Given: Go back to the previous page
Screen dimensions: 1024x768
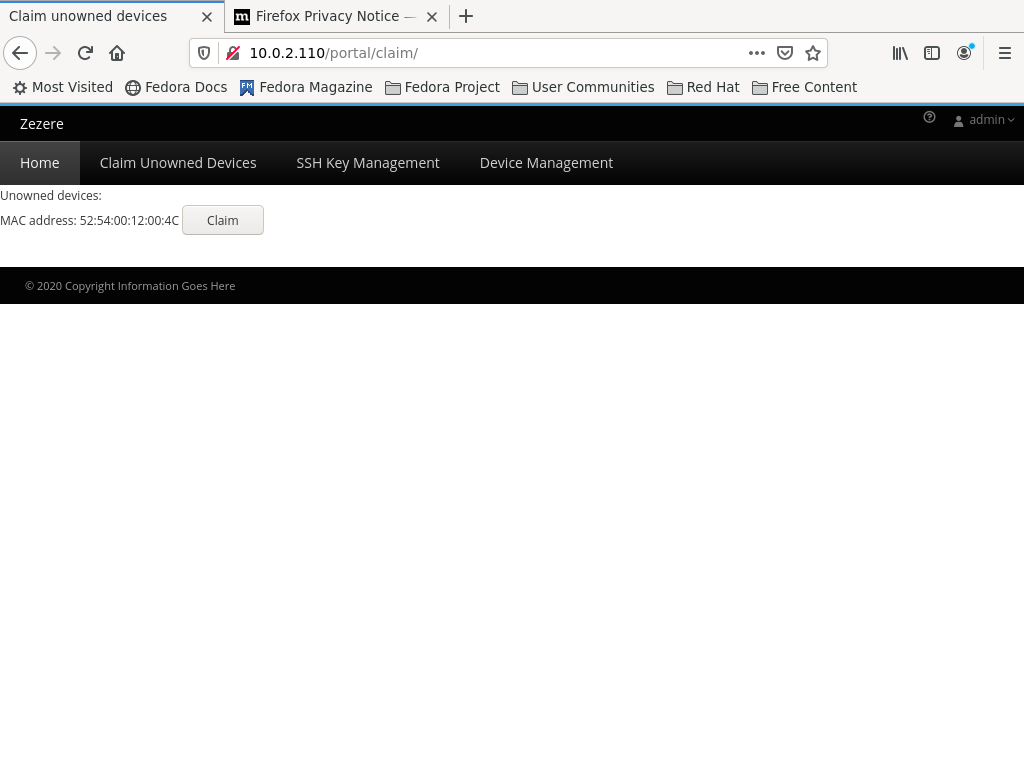Looking at the screenshot, I should coord(20,53).
